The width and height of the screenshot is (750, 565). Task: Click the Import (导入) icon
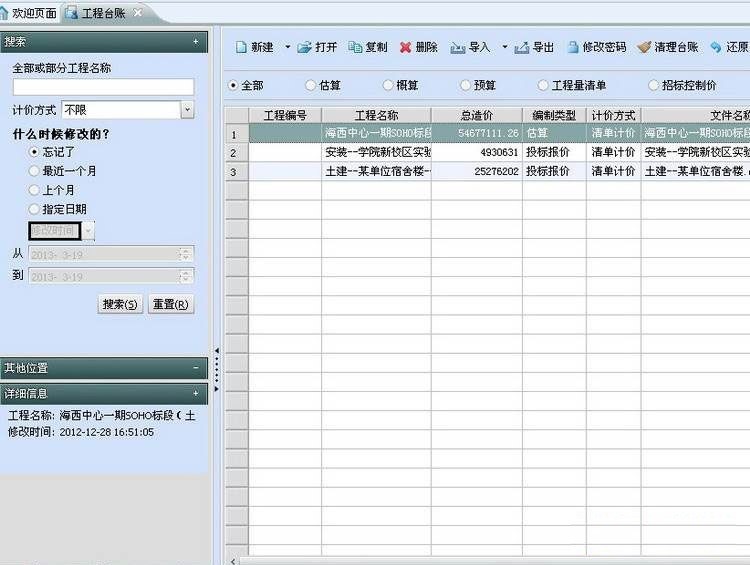click(457, 47)
